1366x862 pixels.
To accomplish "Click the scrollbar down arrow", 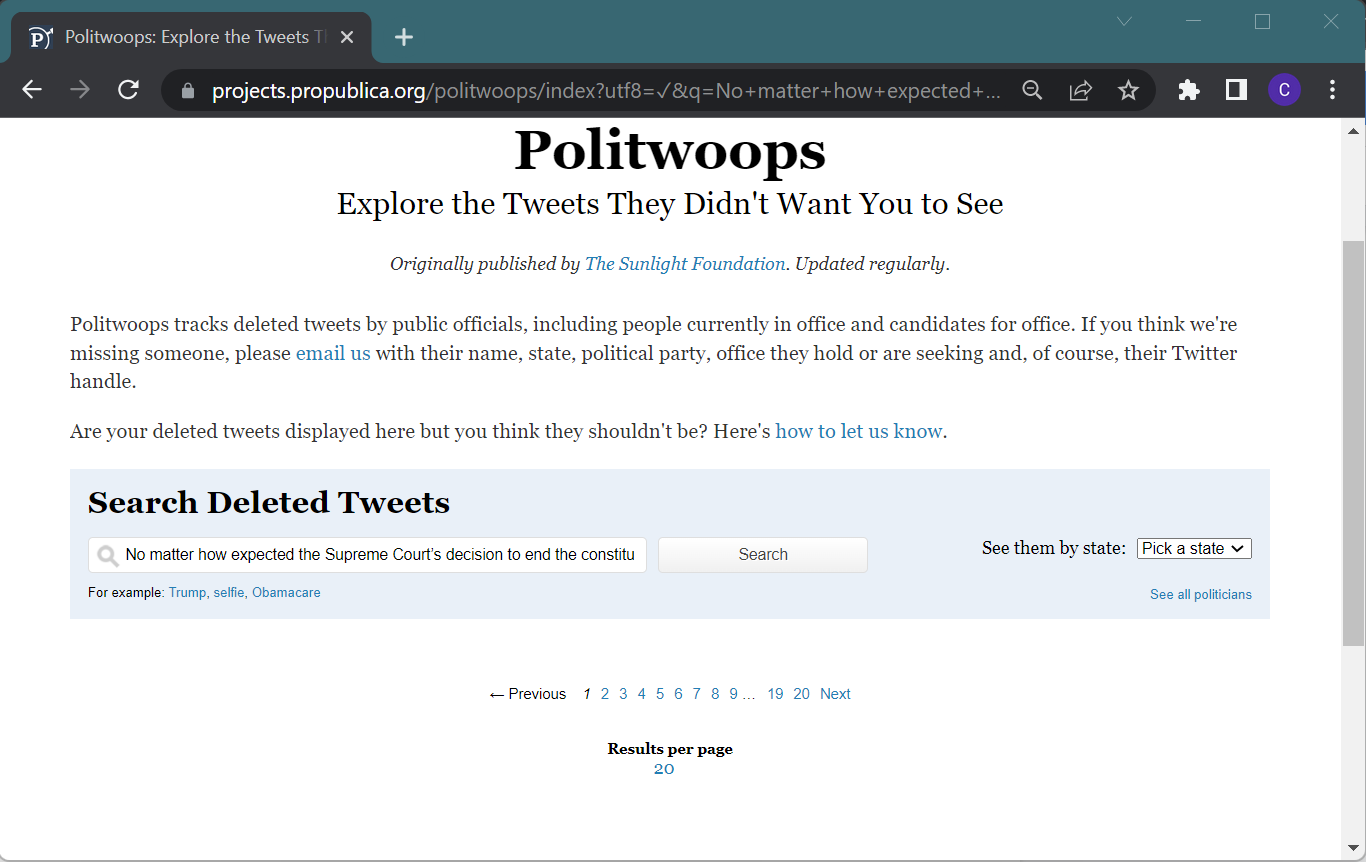I will 1353,849.
